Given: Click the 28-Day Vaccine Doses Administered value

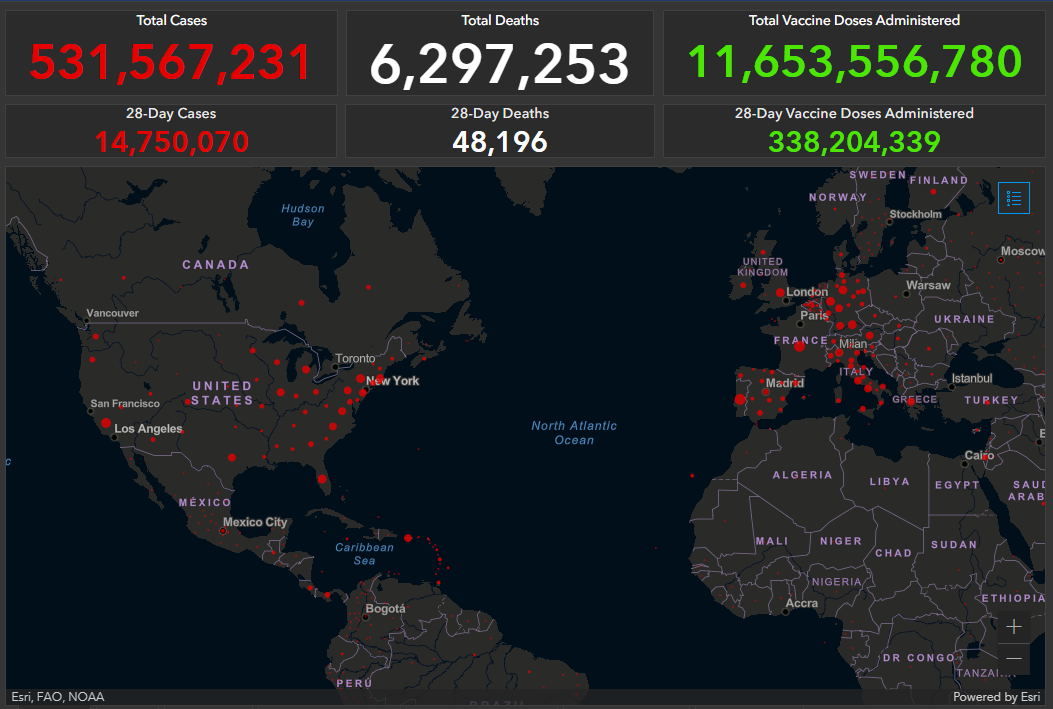Looking at the screenshot, I should (x=854, y=141).
